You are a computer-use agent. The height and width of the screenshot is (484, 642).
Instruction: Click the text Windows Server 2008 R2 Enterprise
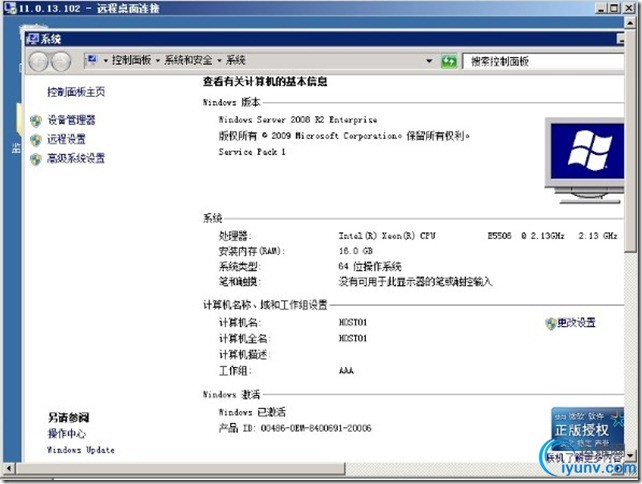click(298, 120)
